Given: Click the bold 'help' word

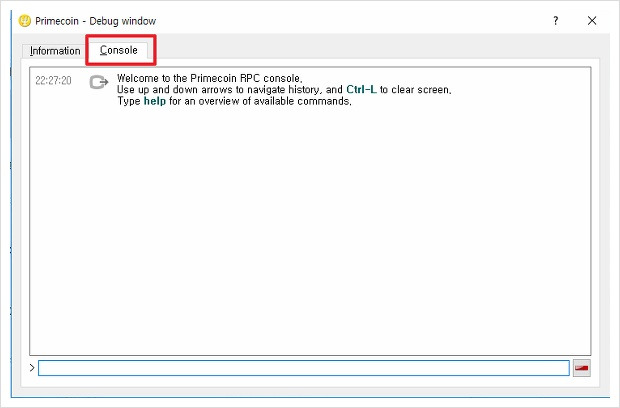Looking at the screenshot, I should (x=155, y=101).
